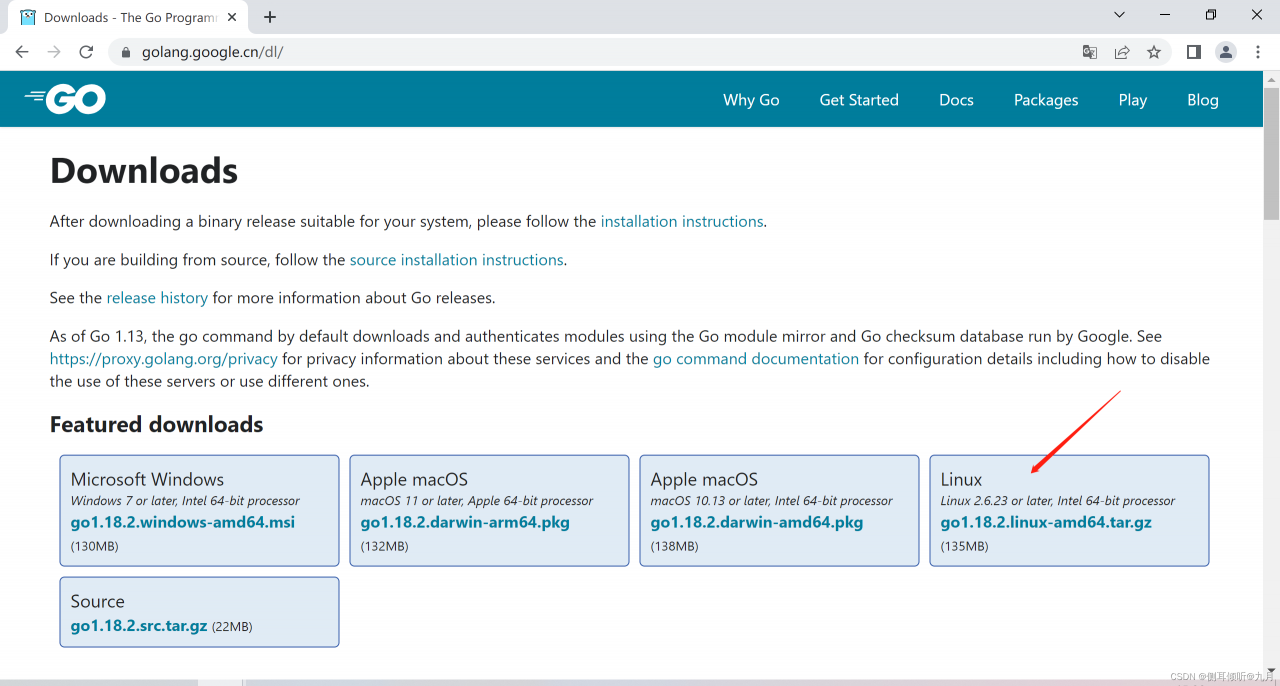
Task: Select the Downloads - The Go Programming tab
Action: coord(130,17)
